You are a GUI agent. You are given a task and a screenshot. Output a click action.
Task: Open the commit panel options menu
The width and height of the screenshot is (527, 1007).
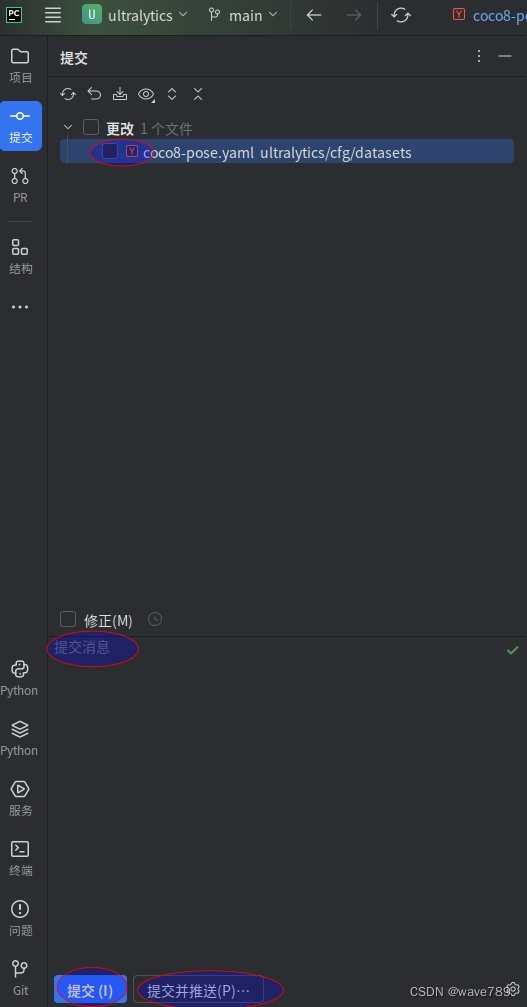[479, 56]
